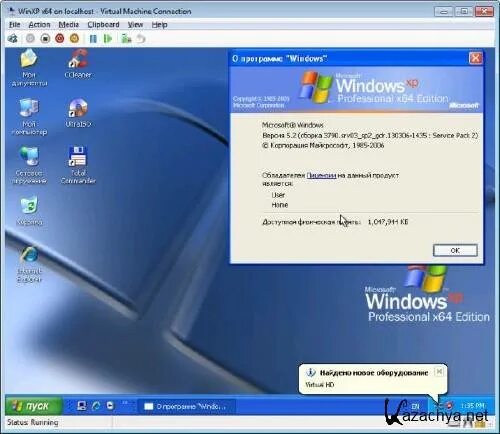Open the Clipboard menu

[103, 25]
